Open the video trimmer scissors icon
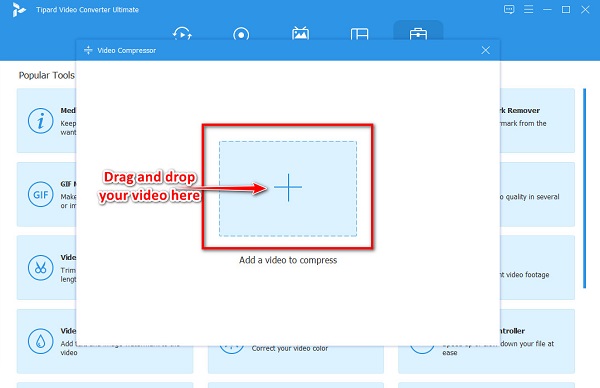The height and width of the screenshot is (388, 600). click(x=40, y=268)
